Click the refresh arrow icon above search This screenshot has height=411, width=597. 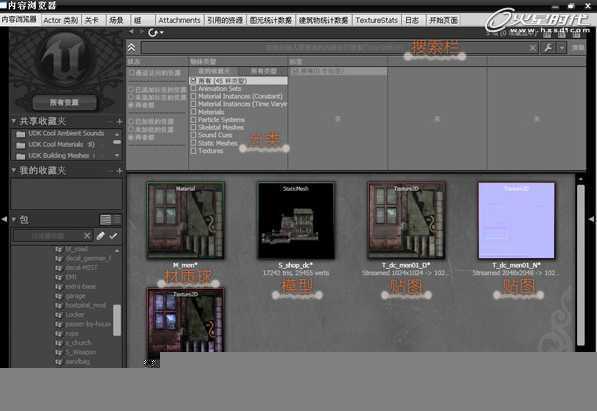[x=153, y=33]
